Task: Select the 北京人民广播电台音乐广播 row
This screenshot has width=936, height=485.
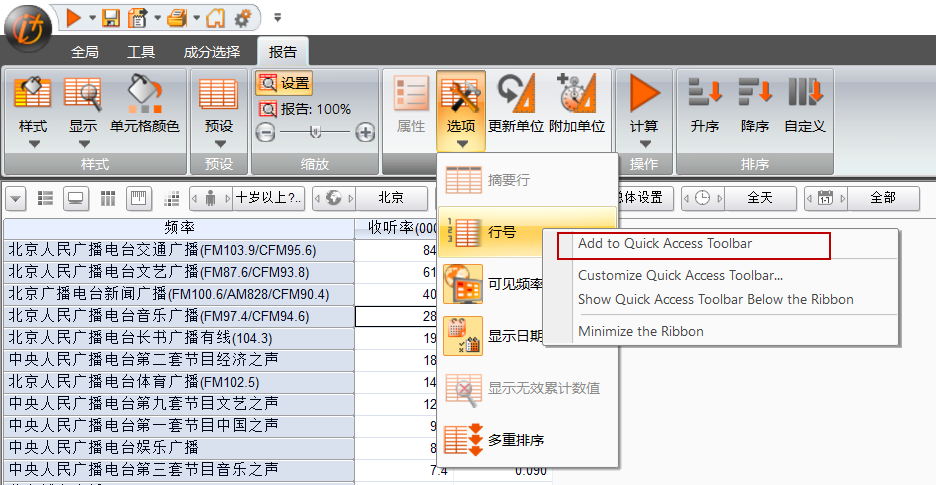Action: point(179,316)
